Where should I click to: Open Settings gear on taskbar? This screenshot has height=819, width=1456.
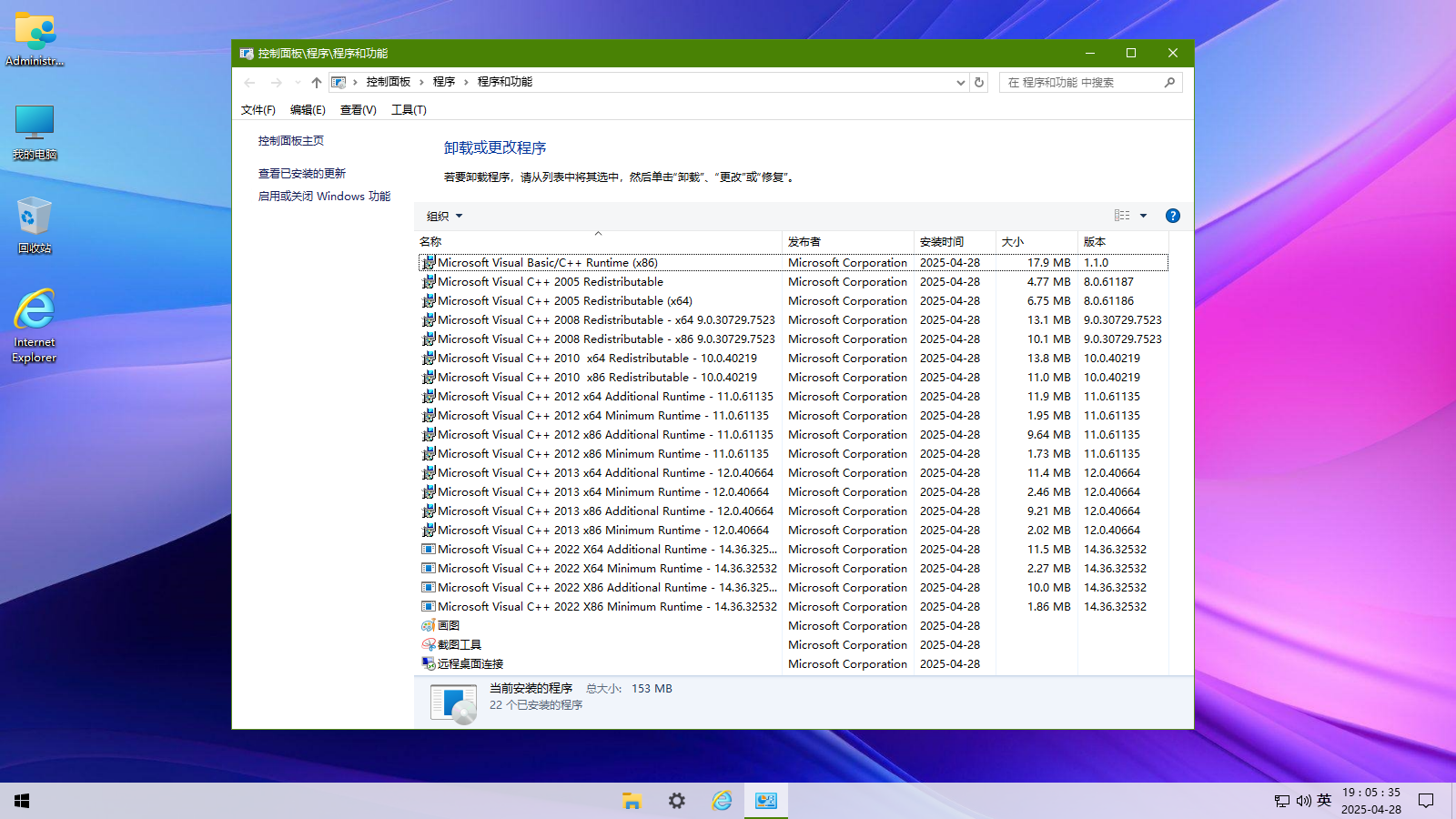pyautogui.click(x=677, y=801)
